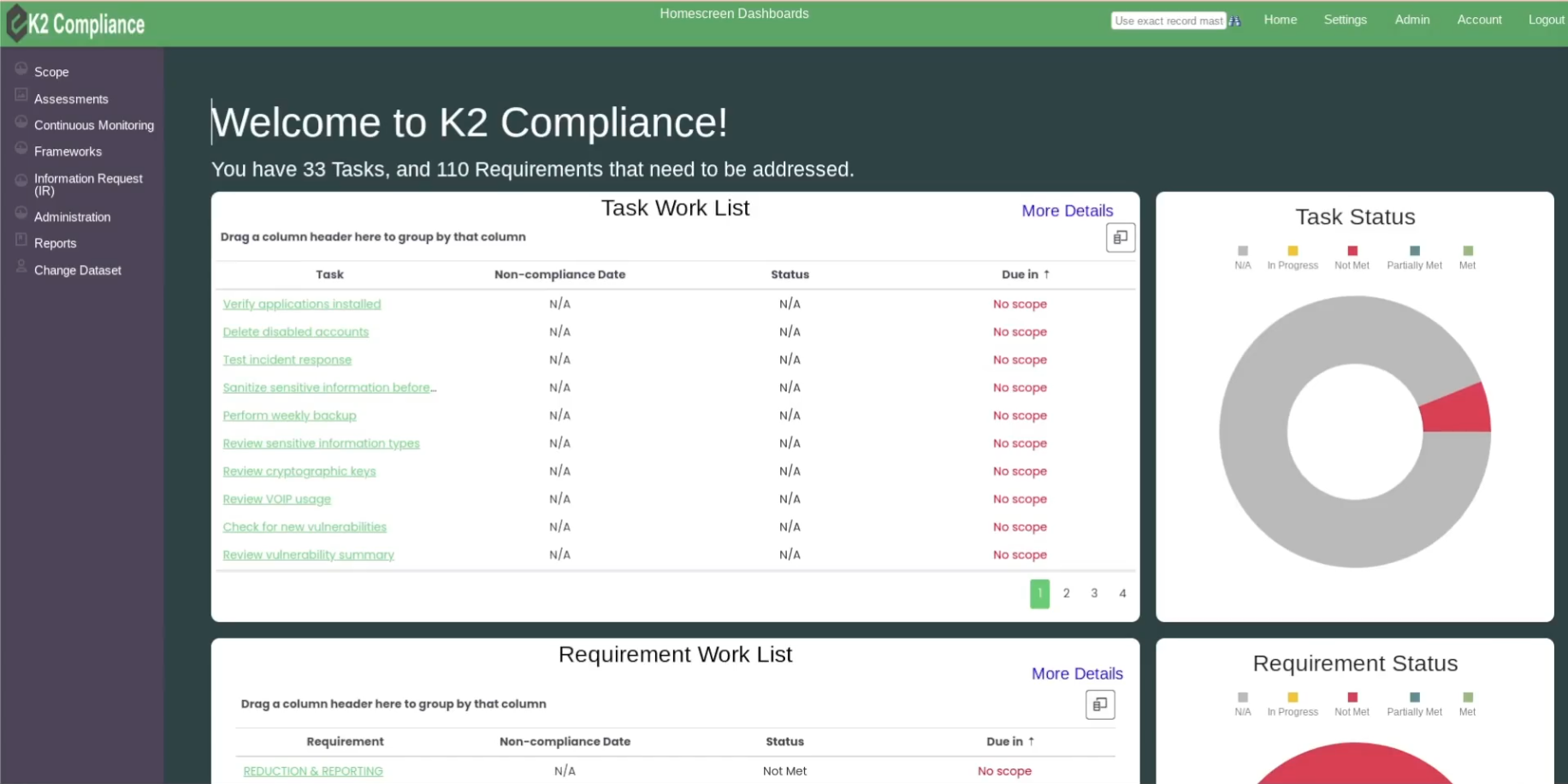Open the Settings menu item
This screenshot has width=1568, height=784.
coord(1345,20)
